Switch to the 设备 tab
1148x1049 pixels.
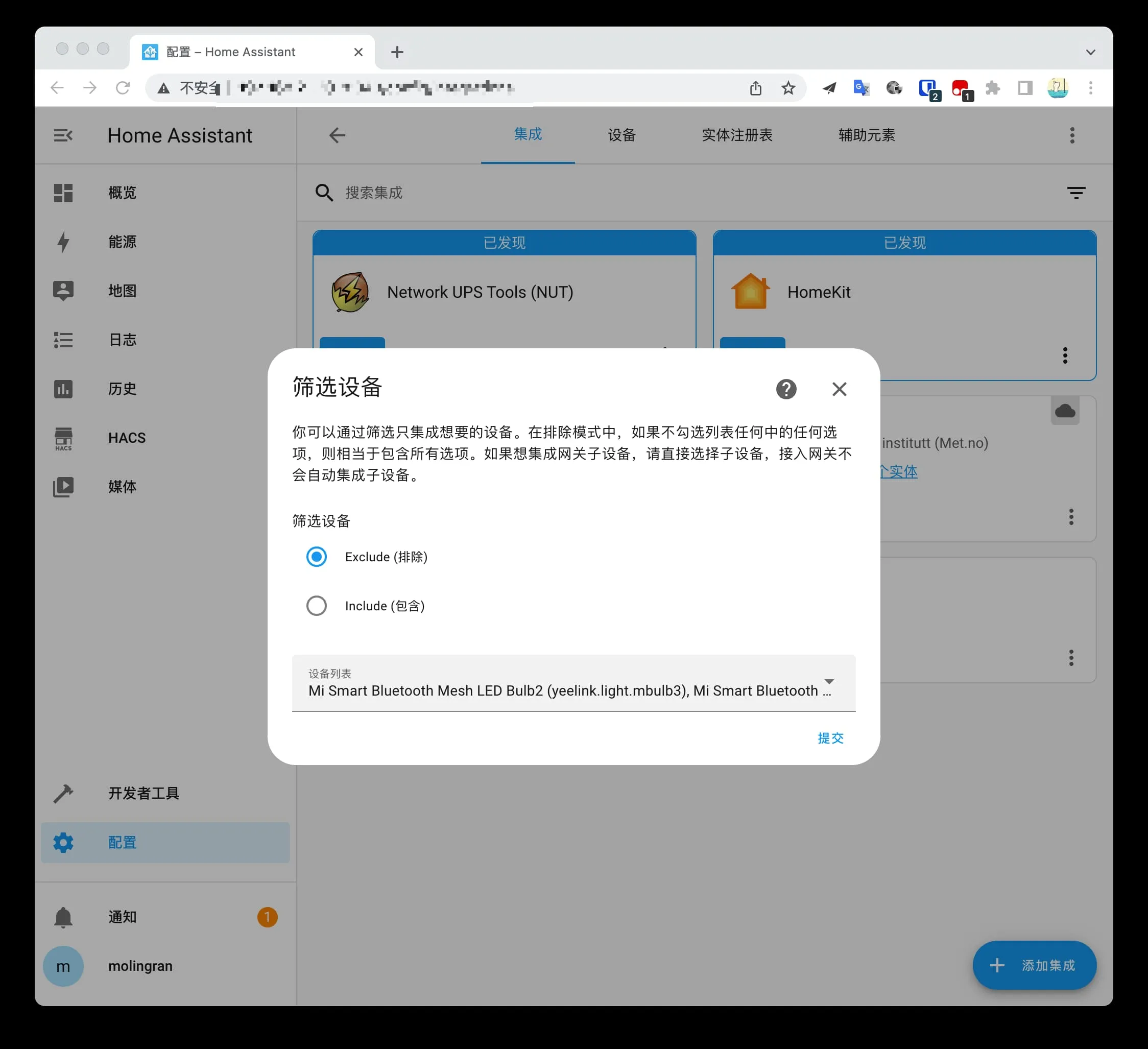621,135
